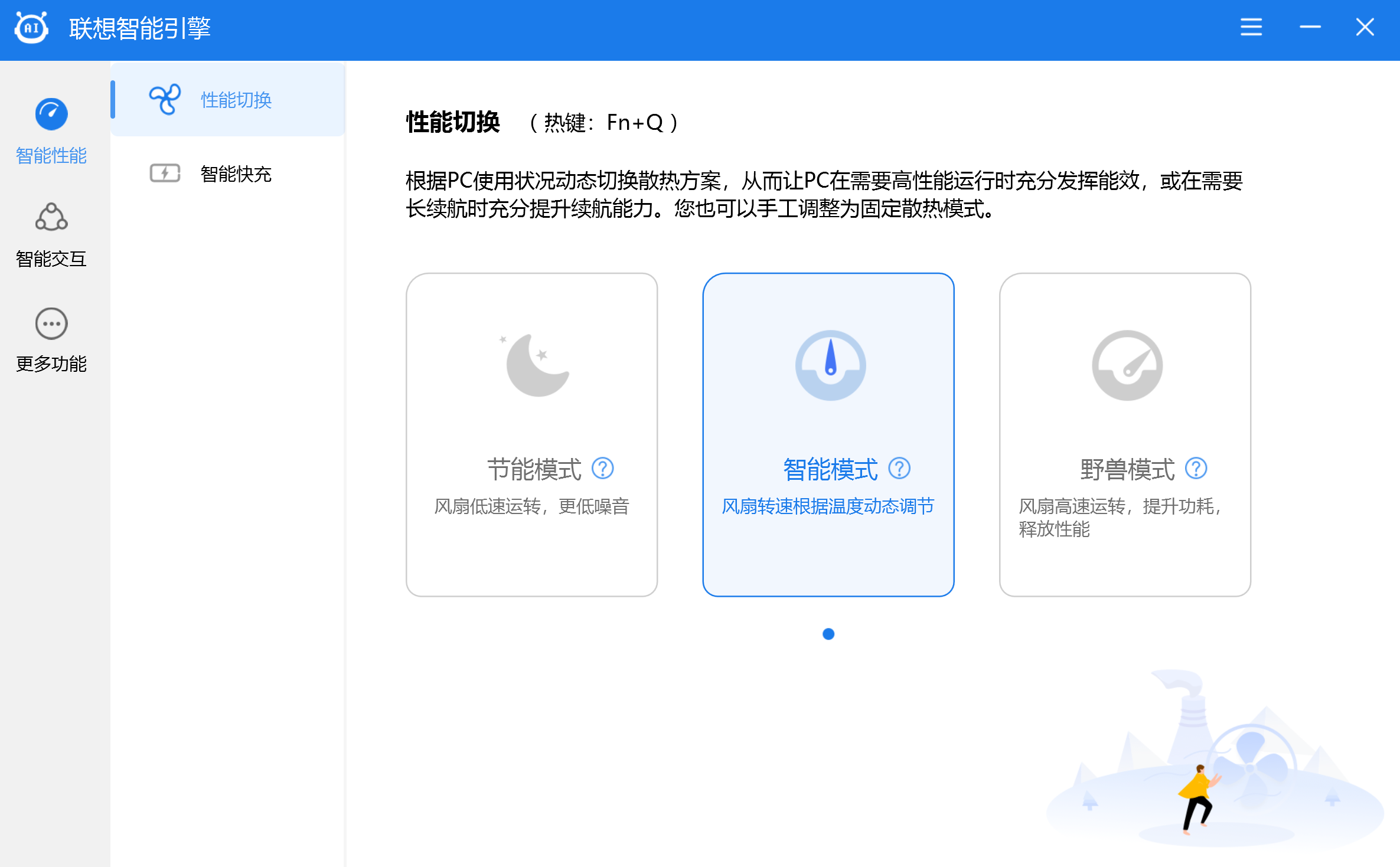Show help tooltip for 野兽模式

(x=1196, y=469)
